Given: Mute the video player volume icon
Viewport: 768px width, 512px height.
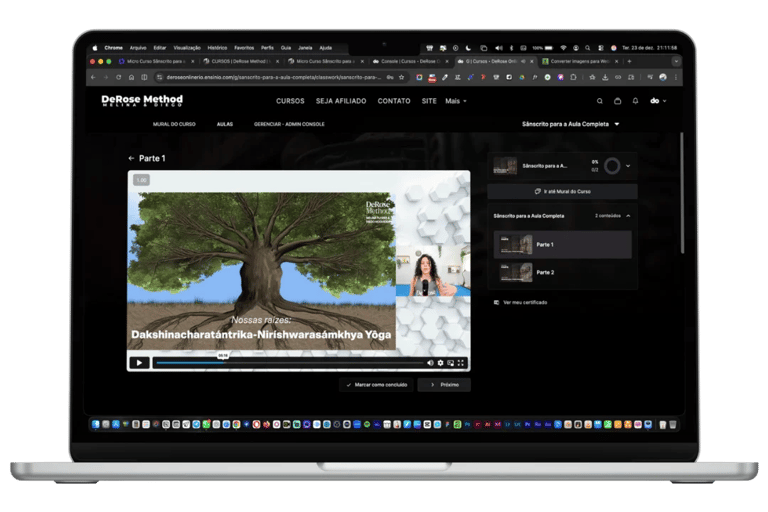Looking at the screenshot, I should (430, 363).
